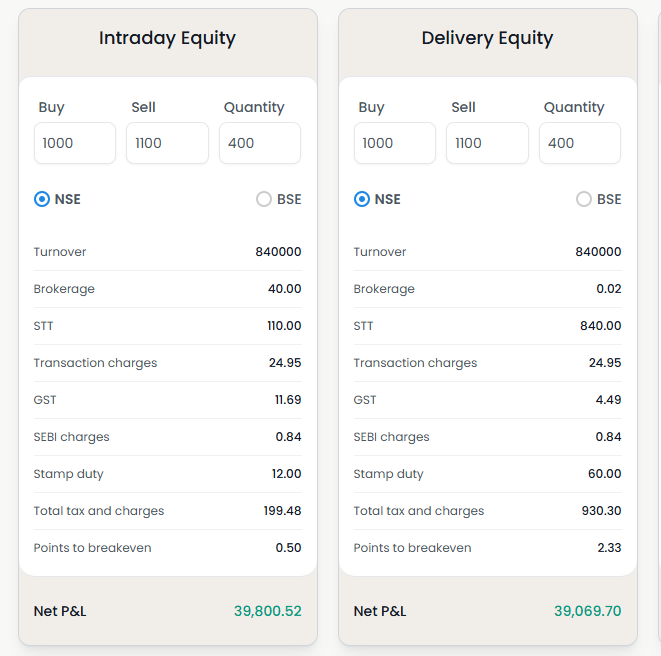661x656 pixels.
Task: Click the Quantity field in Delivery Equity
Action: [x=580, y=143]
